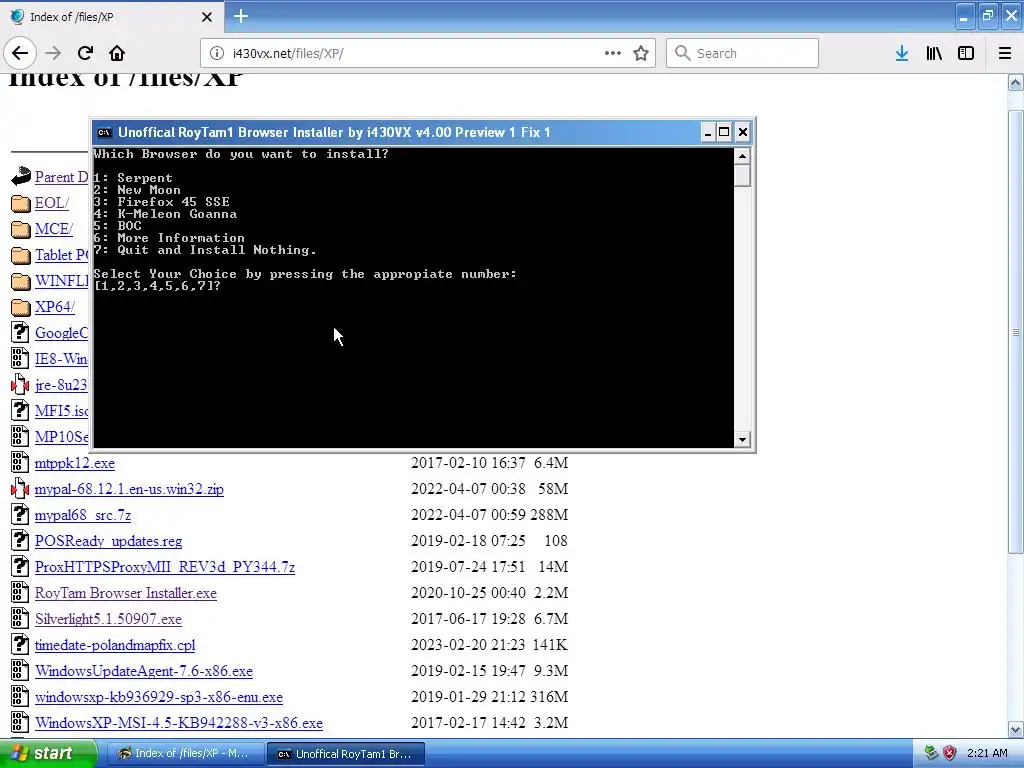Screen dimensions: 1024x768
Task: Click the XP64 folder icon
Action: click(20, 307)
